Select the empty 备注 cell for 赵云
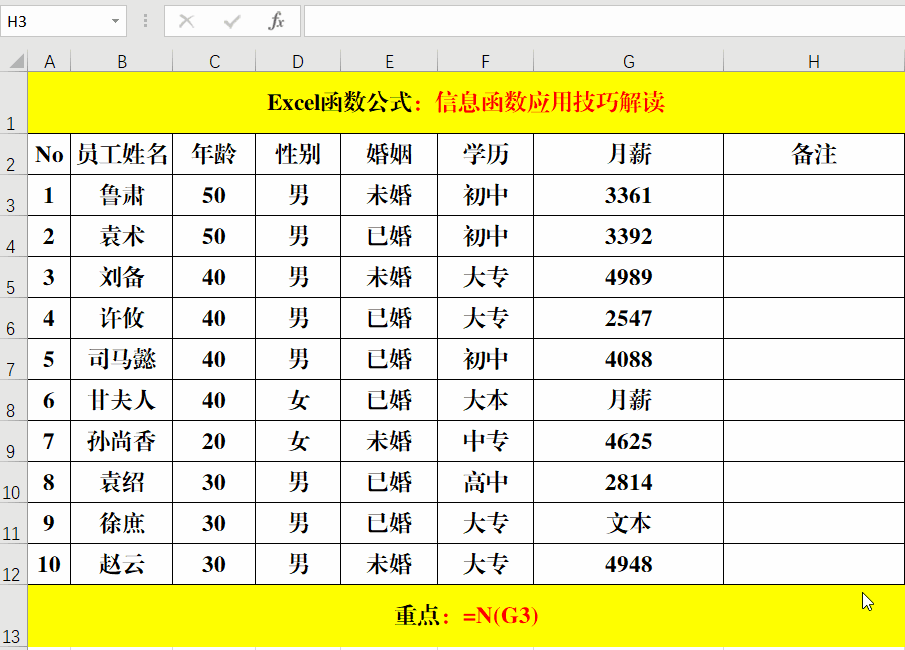Screen dimensions: 905x650 (814, 564)
